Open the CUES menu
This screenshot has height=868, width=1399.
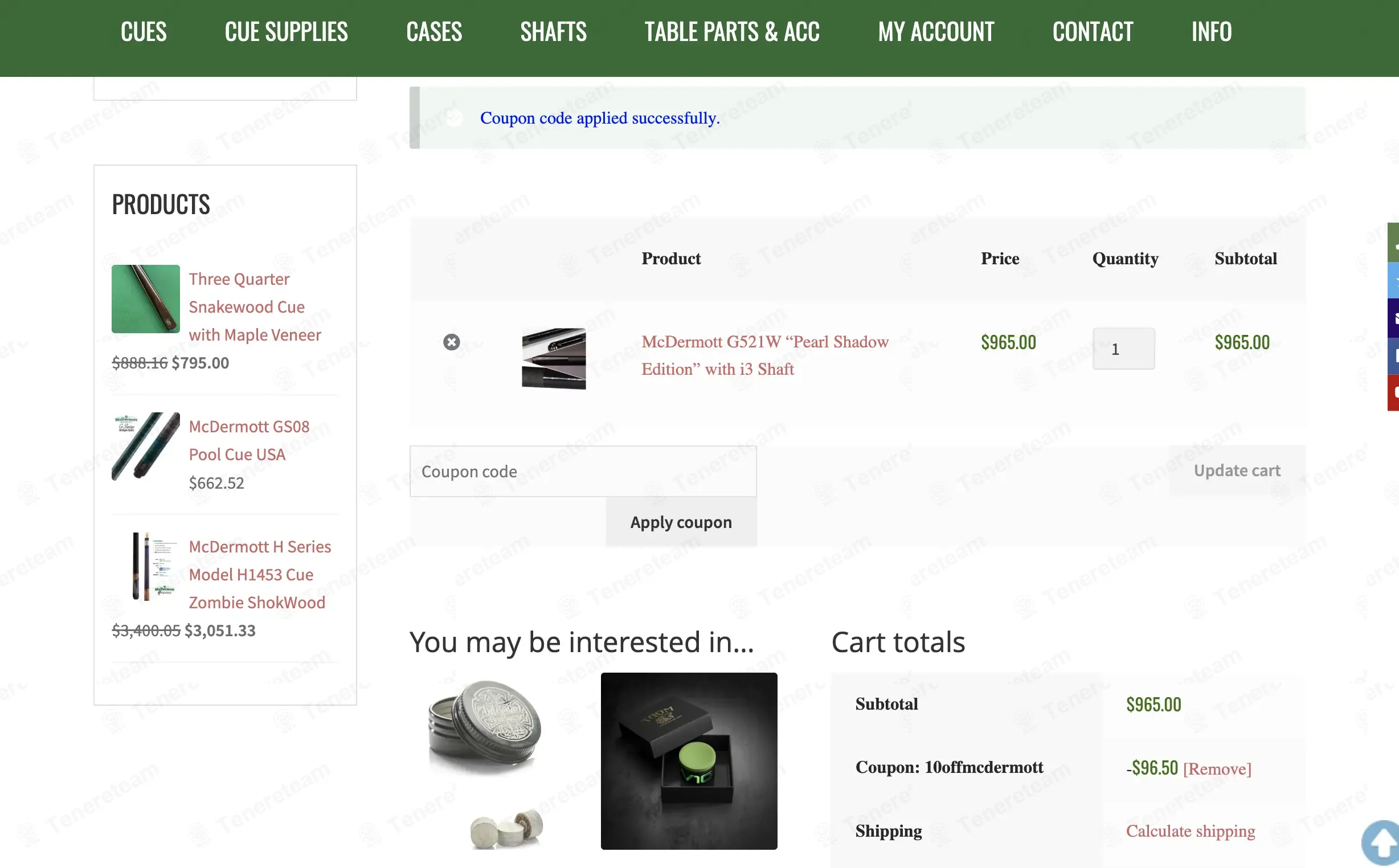[x=144, y=32]
